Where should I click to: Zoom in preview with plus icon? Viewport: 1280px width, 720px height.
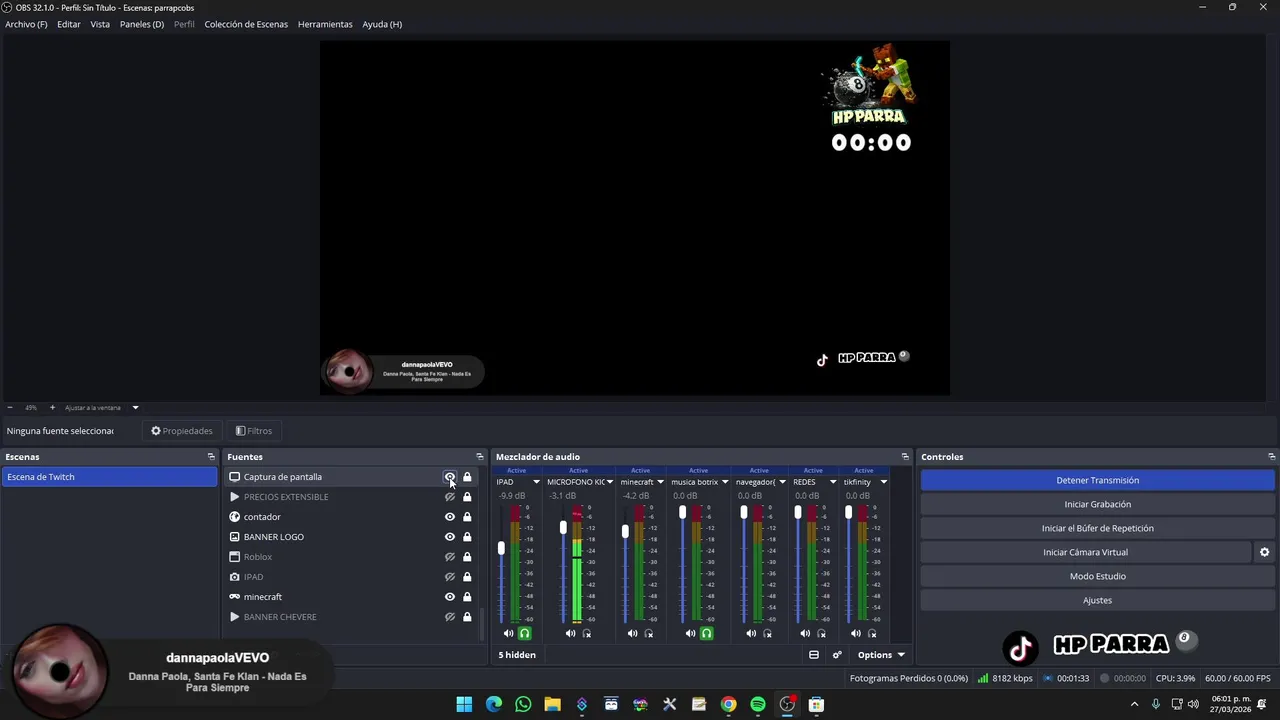click(52, 407)
